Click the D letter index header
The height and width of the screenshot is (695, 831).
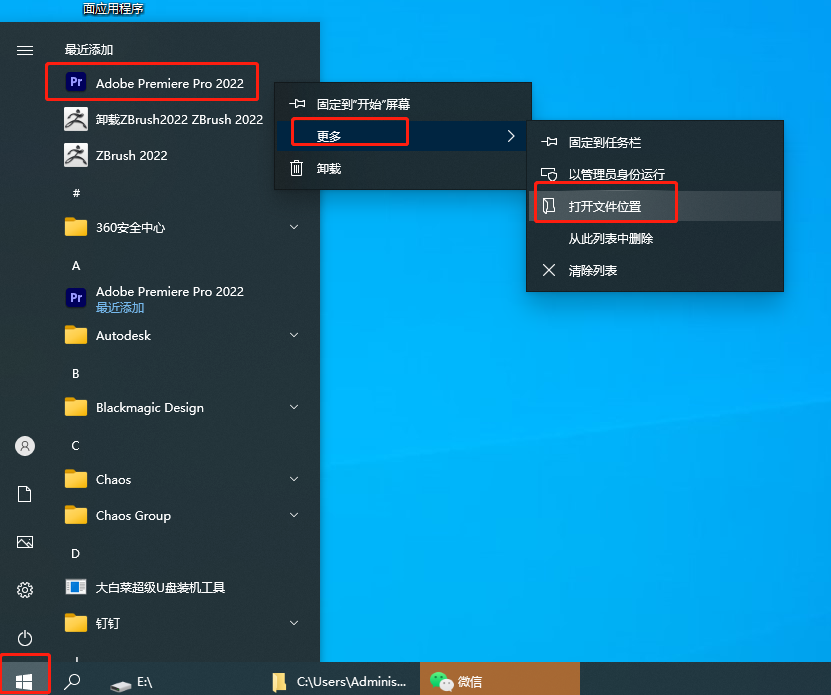(76, 554)
